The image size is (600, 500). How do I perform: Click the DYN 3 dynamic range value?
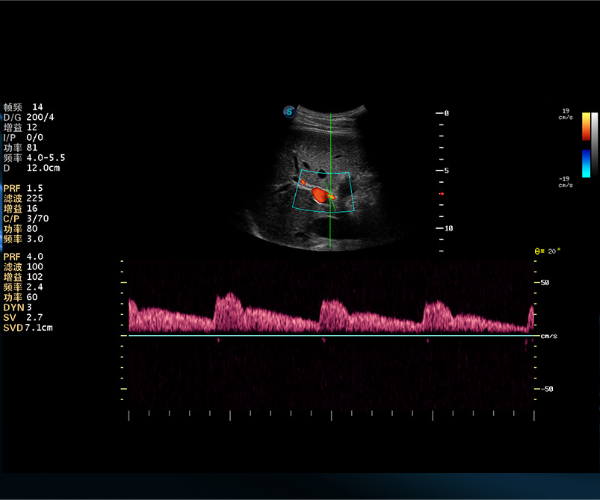click(x=20, y=308)
